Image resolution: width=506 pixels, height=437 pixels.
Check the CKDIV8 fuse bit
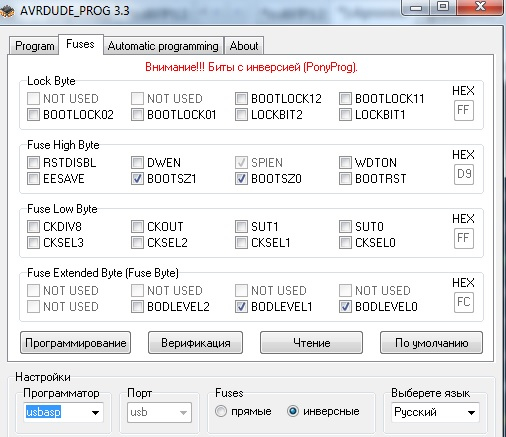33,226
